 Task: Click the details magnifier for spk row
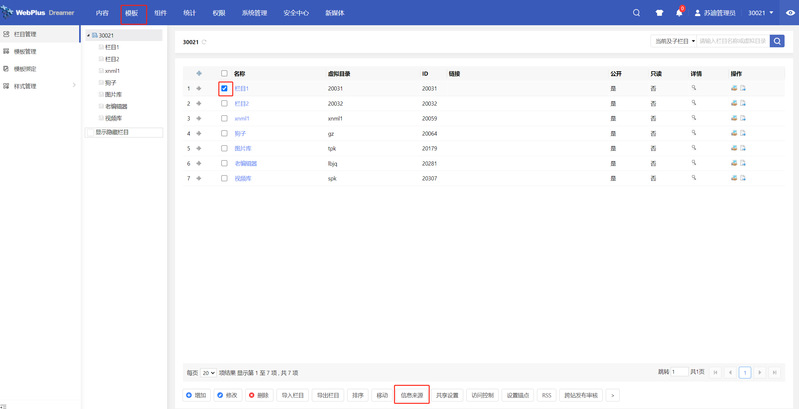[x=694, y=178]
